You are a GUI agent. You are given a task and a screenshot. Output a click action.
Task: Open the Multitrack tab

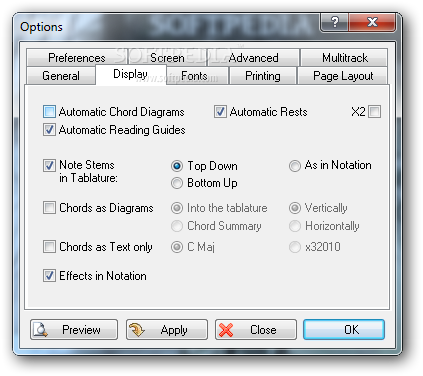pyautogui.click(x=345, y=58)
